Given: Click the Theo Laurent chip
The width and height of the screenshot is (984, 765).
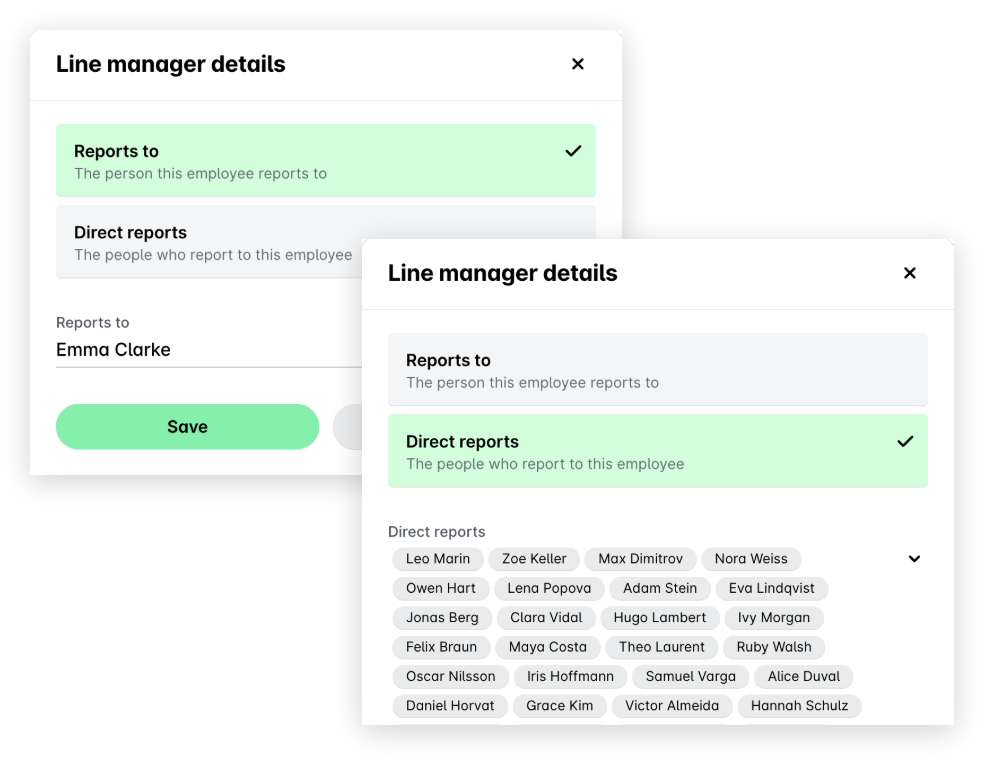Looking at the screenshot, I should point(662,647).
